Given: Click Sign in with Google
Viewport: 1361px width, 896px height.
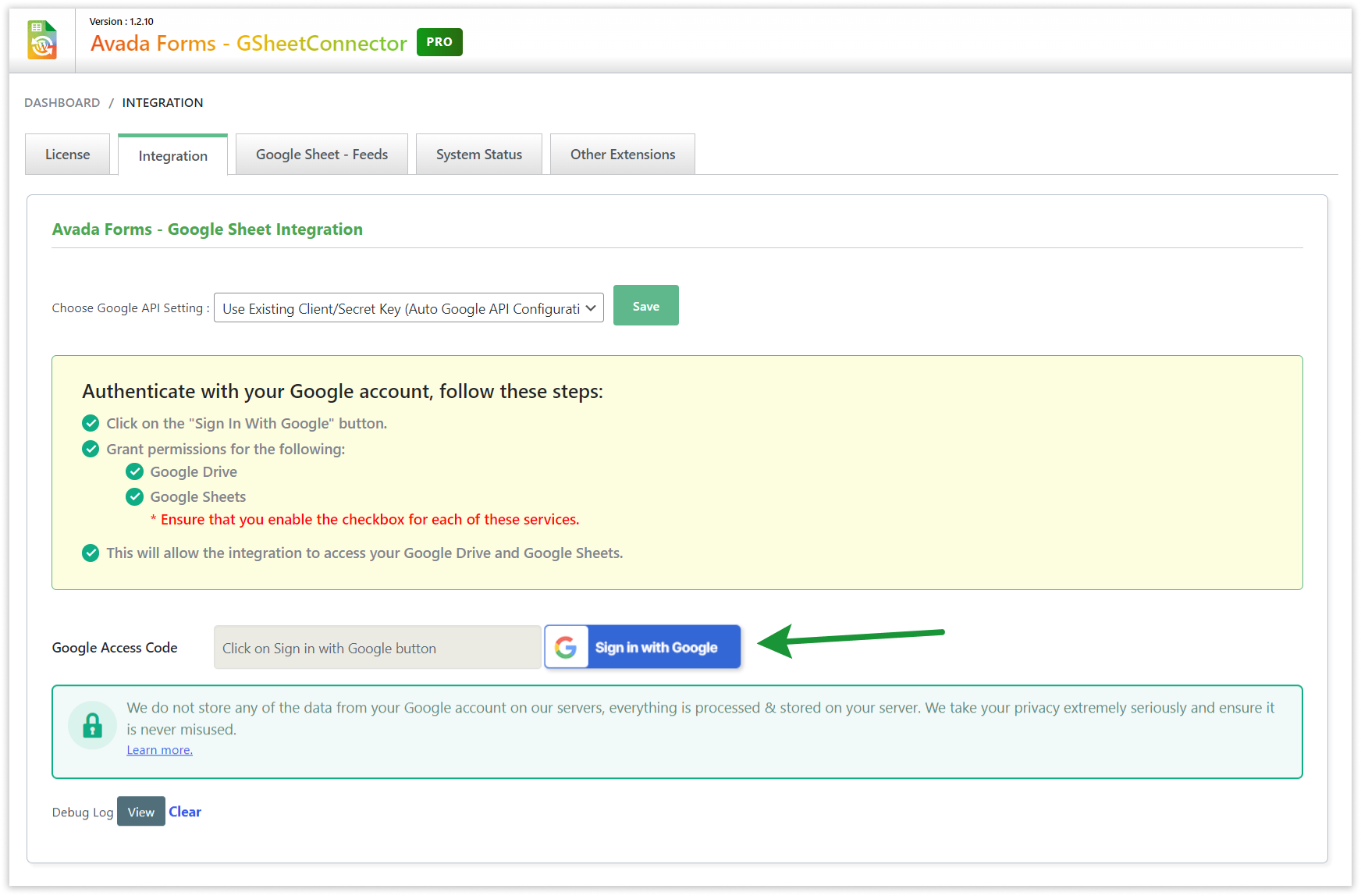Looking at the screenshot, I should point(656,646).
